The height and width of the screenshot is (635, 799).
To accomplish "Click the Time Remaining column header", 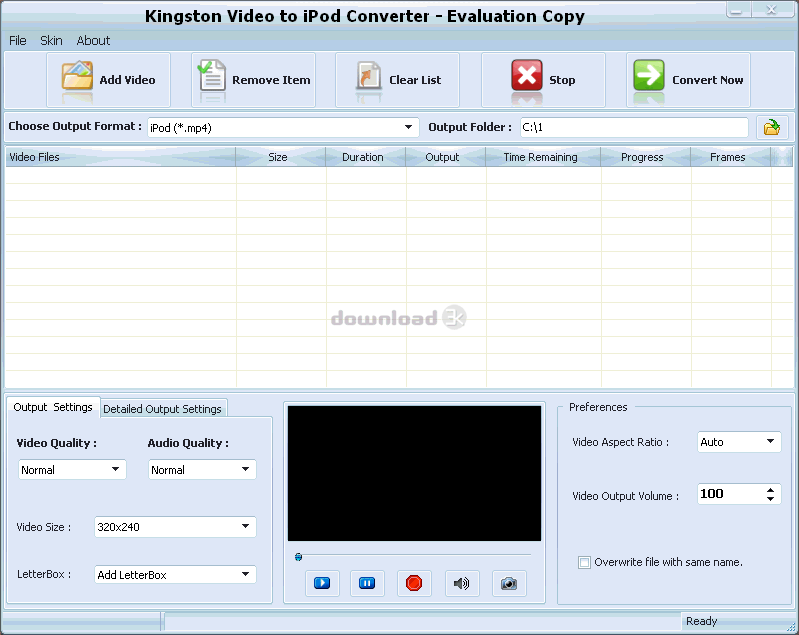I will (x=543, y=157).
